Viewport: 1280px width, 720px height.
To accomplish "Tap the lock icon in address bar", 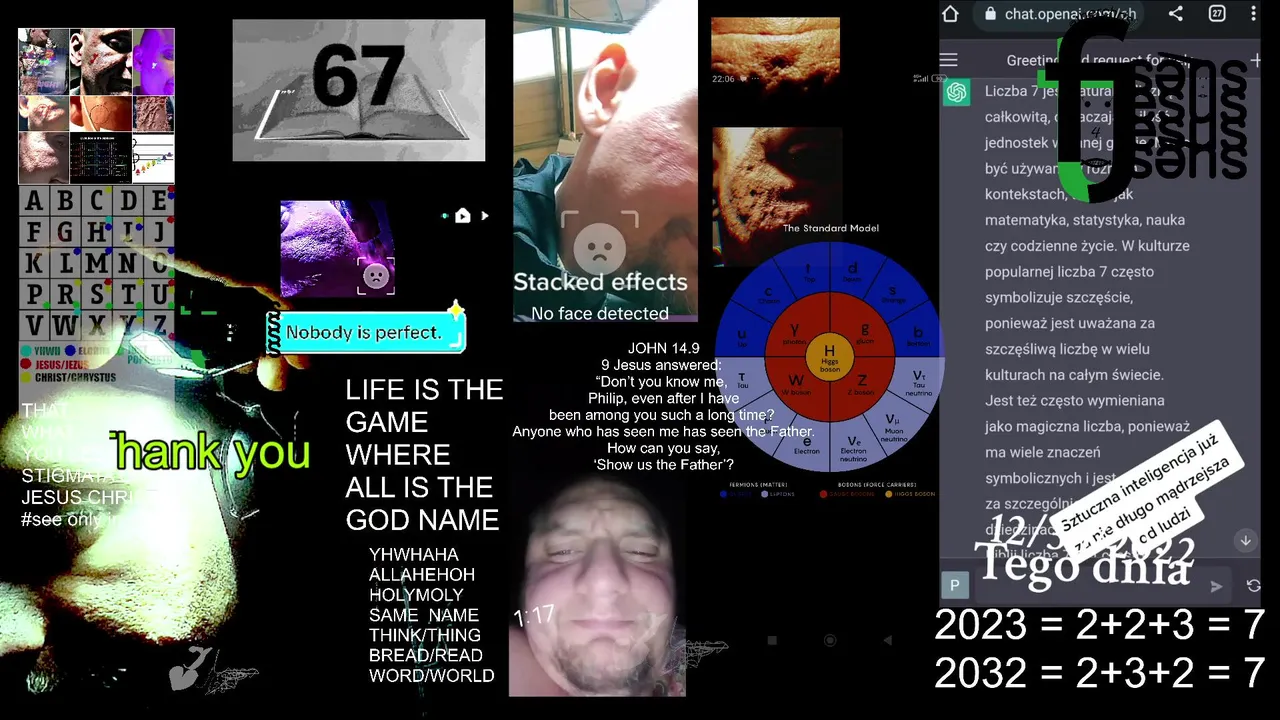I will (990, 14).
